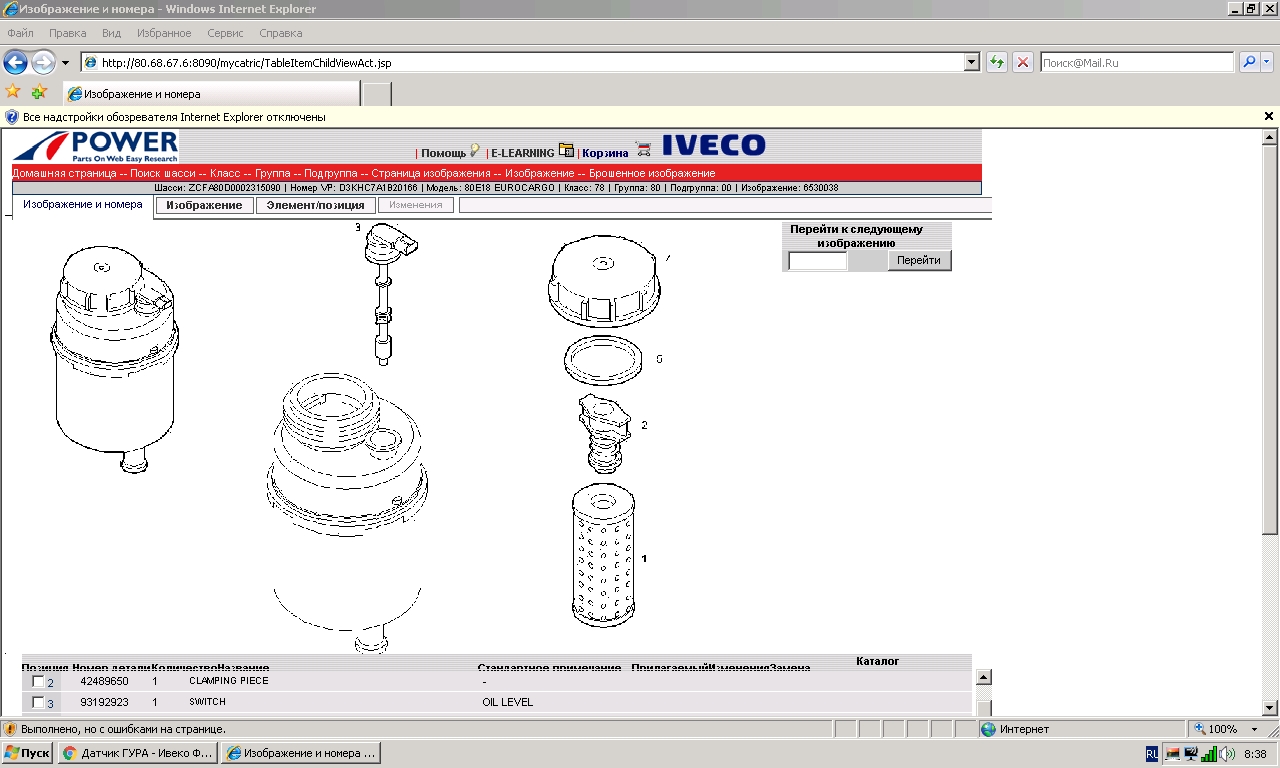Click the IE Back navigation arrow
The width and height of the screenshot is (1280, 768).
coord(15,62)
